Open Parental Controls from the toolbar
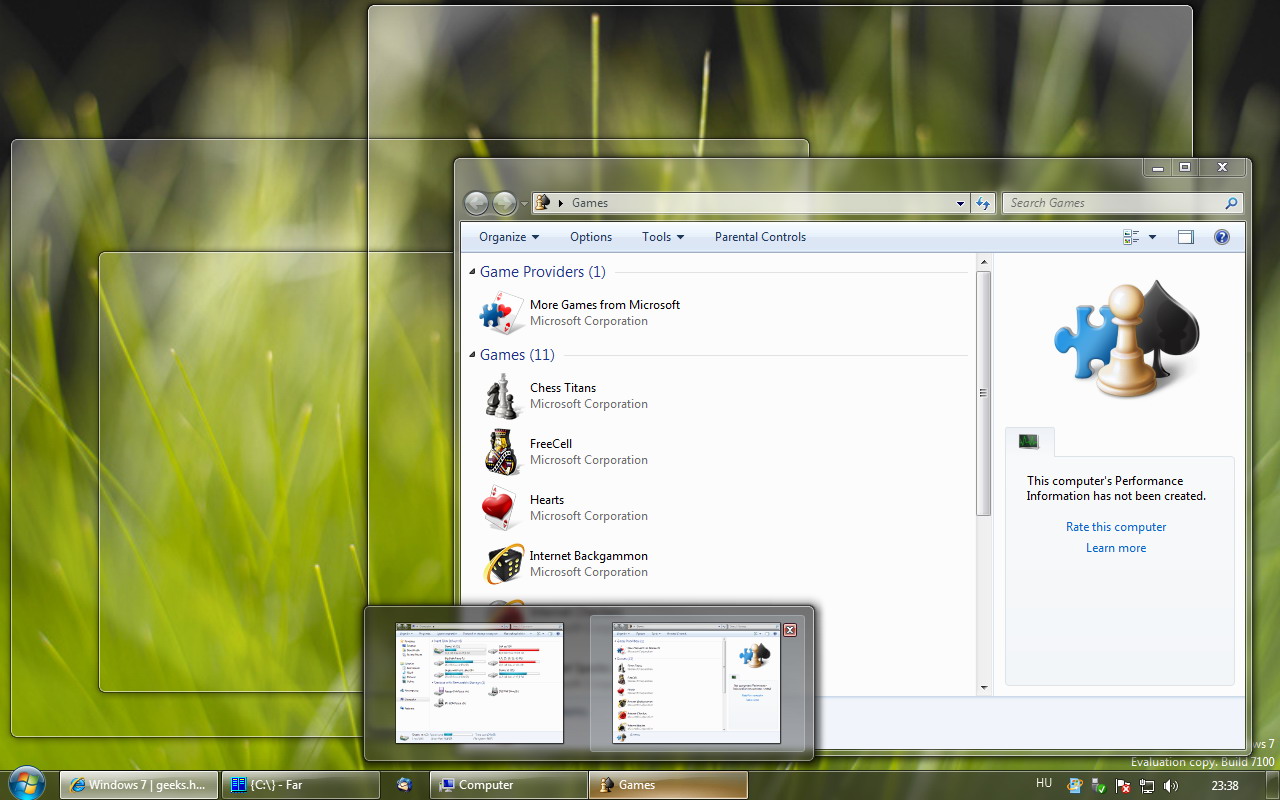 [x=760, y=237]
